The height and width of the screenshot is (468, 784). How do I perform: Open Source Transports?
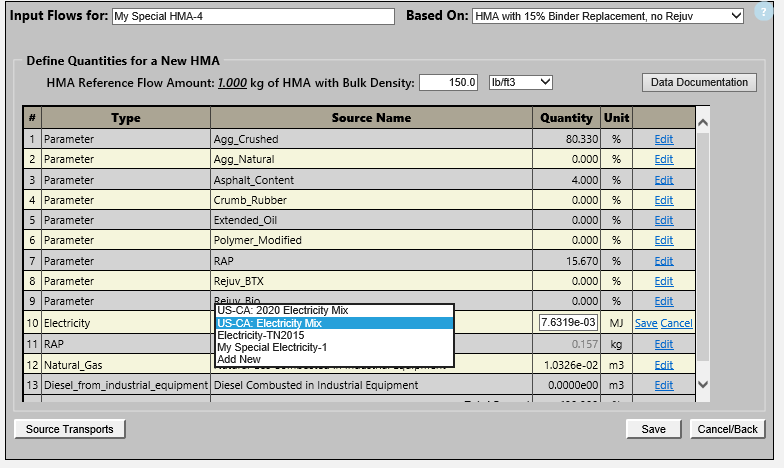click(70, 429)
